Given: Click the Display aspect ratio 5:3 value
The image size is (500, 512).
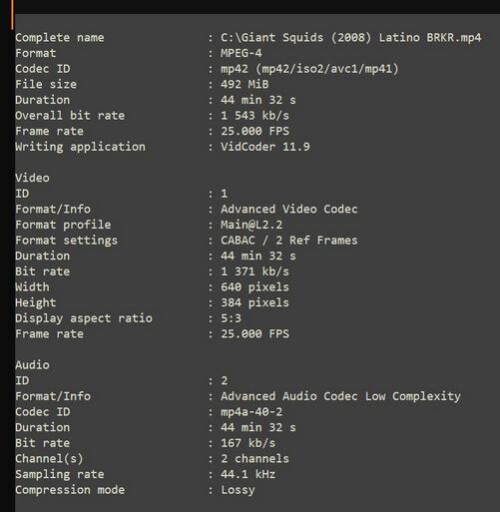Looking at the screenshot, I should click(x=231, y=318).
